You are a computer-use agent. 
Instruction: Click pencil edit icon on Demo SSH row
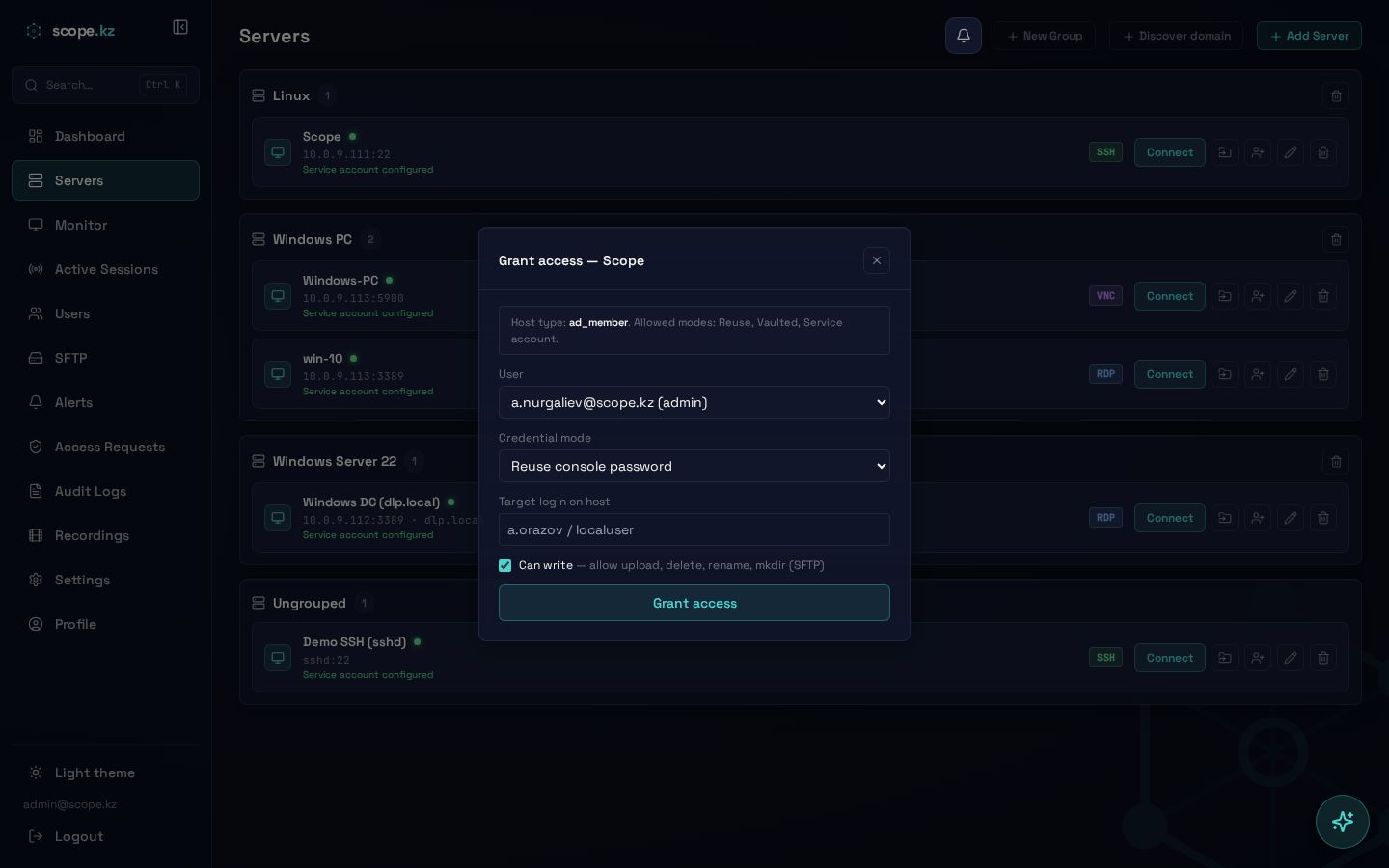(x=1291, y=658)
